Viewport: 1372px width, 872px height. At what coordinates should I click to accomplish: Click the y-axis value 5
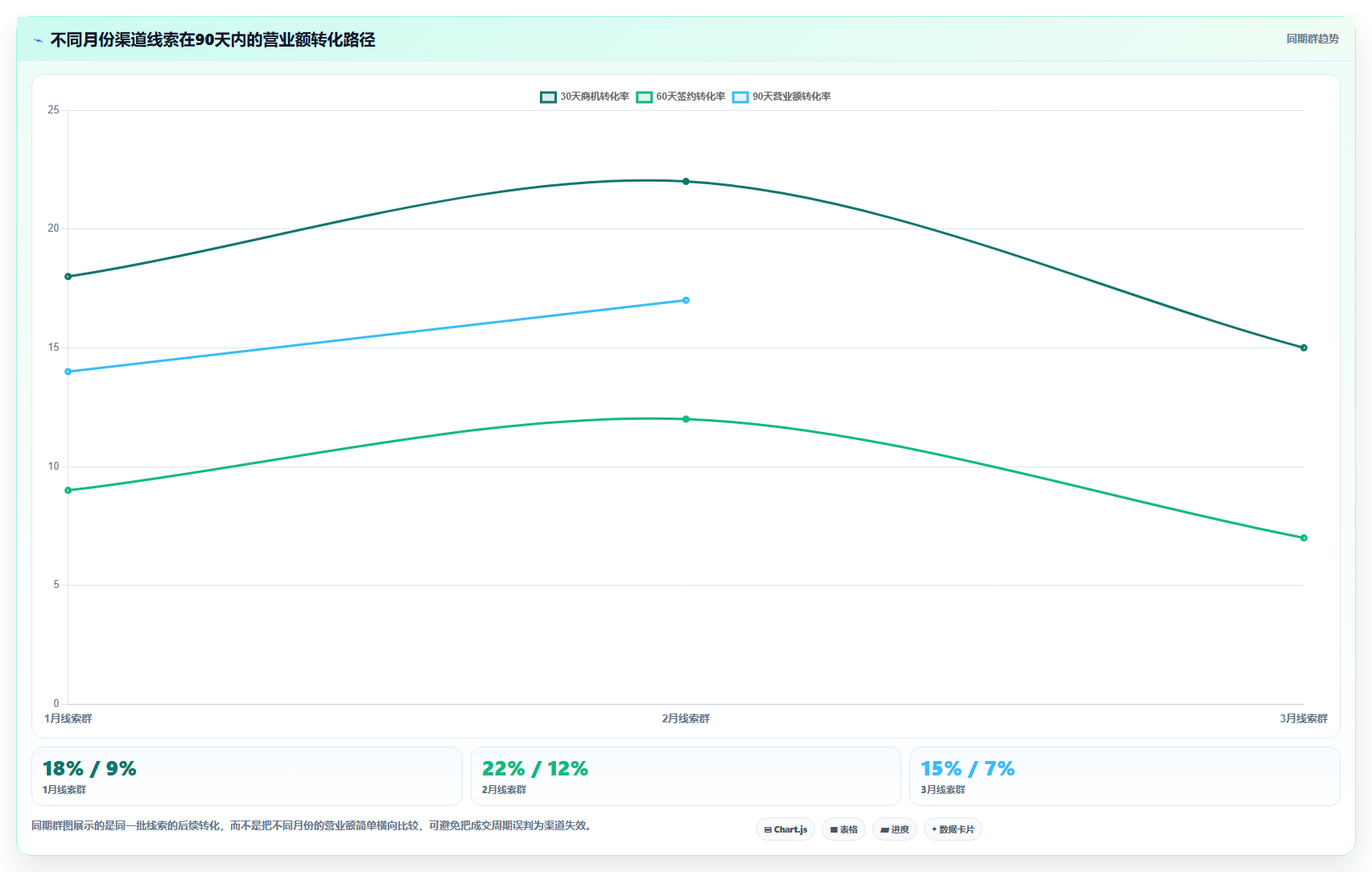(x=56, y=585)
